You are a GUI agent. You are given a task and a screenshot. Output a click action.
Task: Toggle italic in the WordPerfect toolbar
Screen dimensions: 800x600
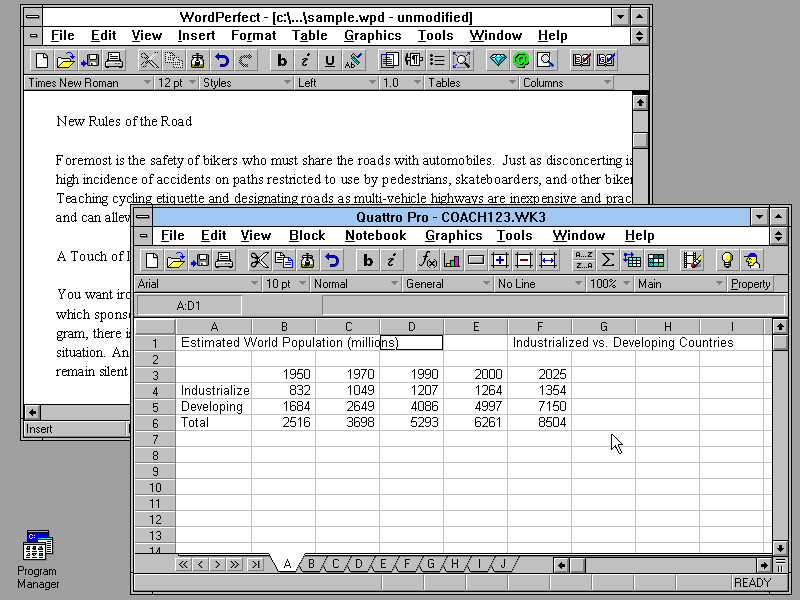pos(306,61)
